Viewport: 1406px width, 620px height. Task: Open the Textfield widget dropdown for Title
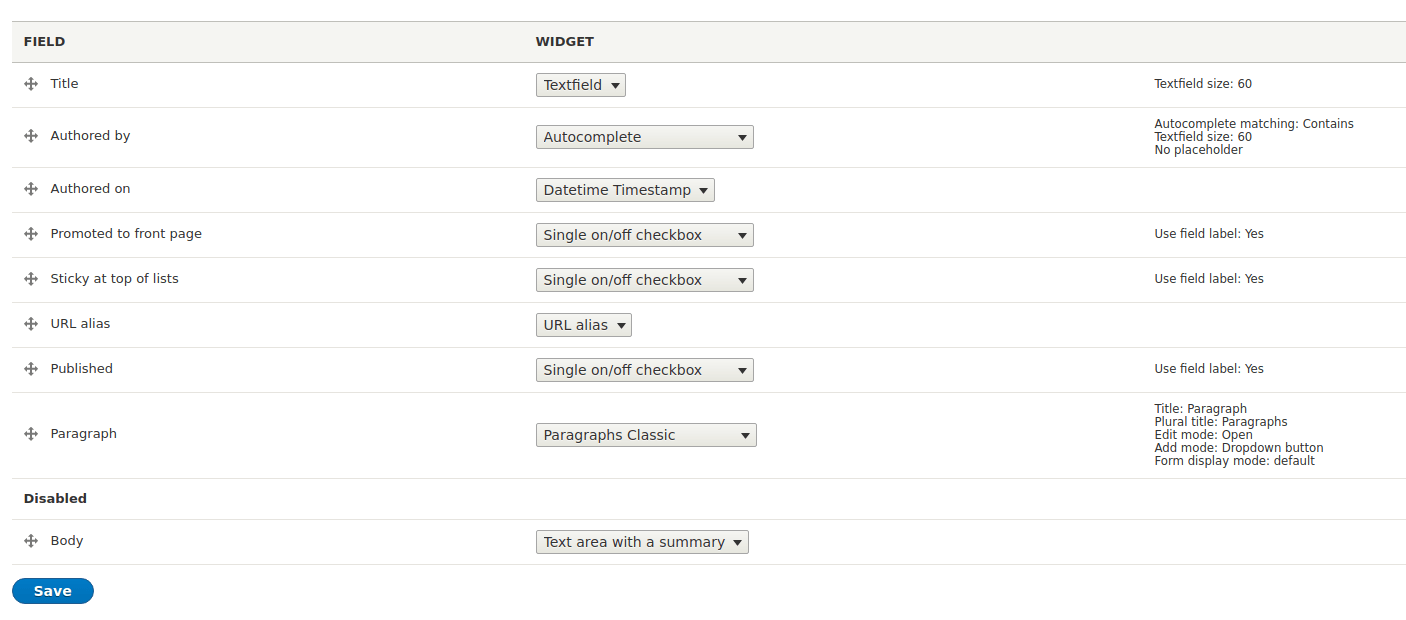click(x=580, y=85)
